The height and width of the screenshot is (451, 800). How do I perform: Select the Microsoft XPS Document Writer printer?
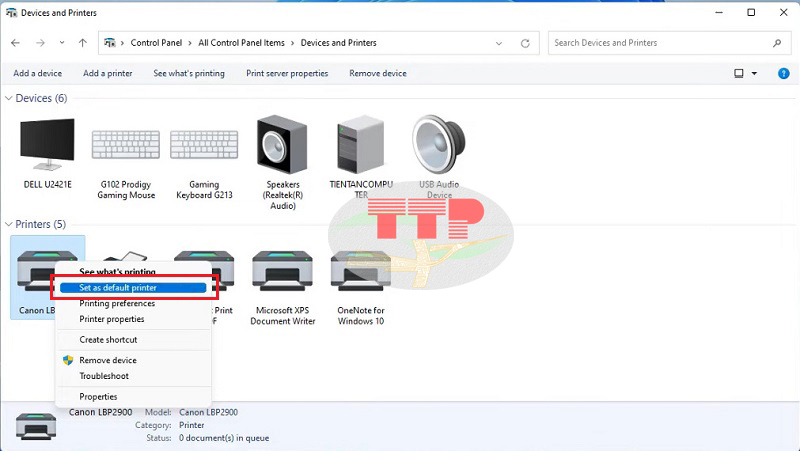(283, 286)
